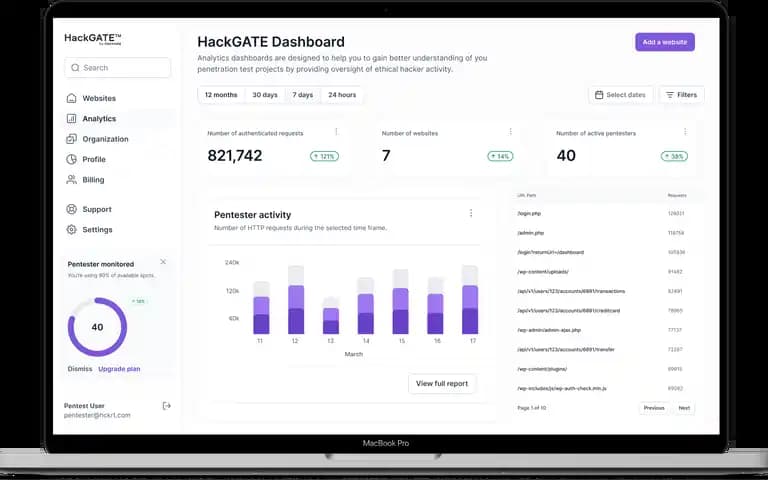768x480 pixels.
Task: Click the 14% growth badge
Action: coord(500,156)
